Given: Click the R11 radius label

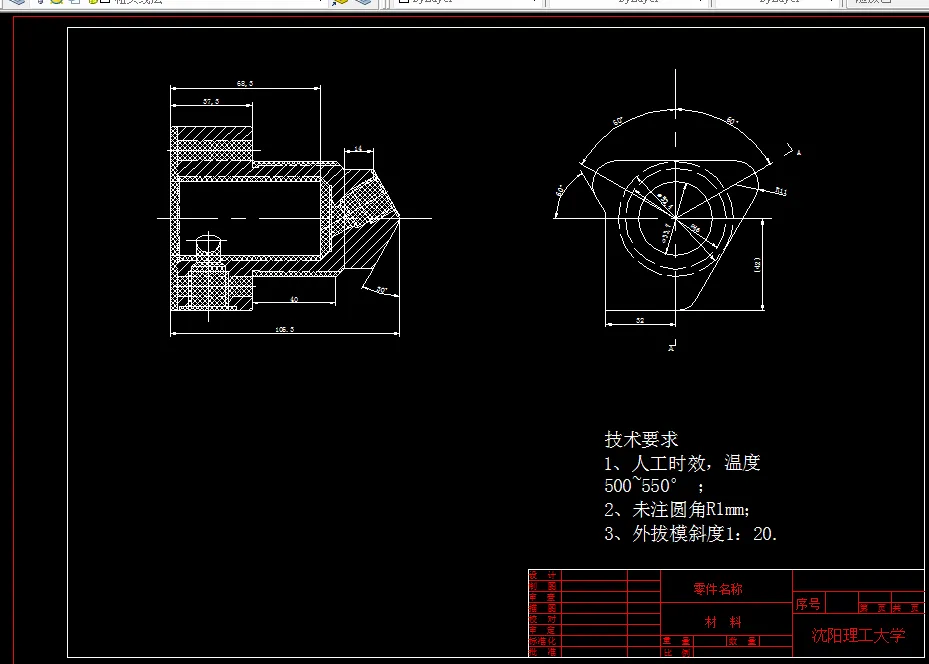Looking at the screenshot, I should point(781,192).
